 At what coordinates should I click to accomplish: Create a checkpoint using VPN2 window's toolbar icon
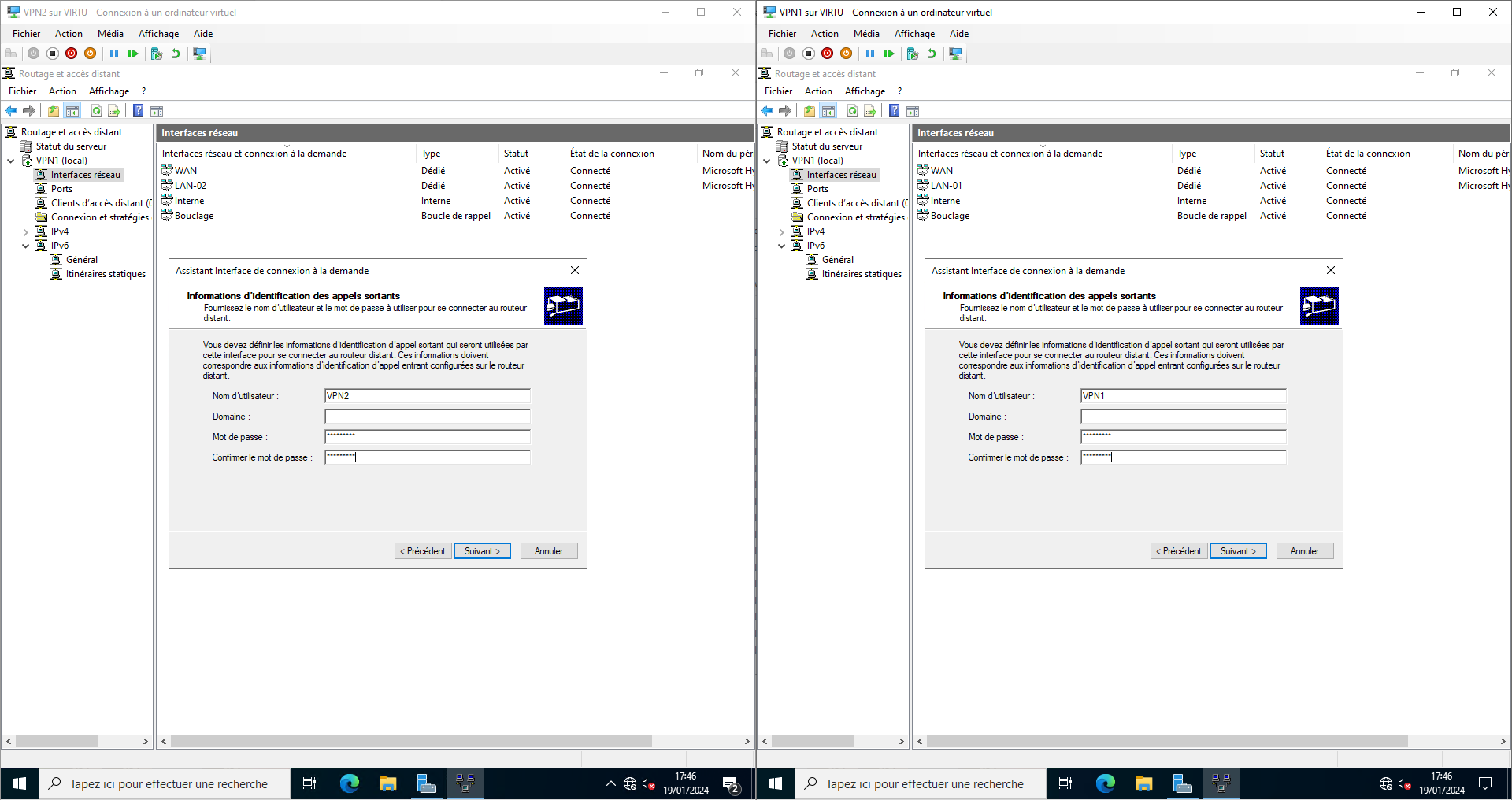pos(156,54)
